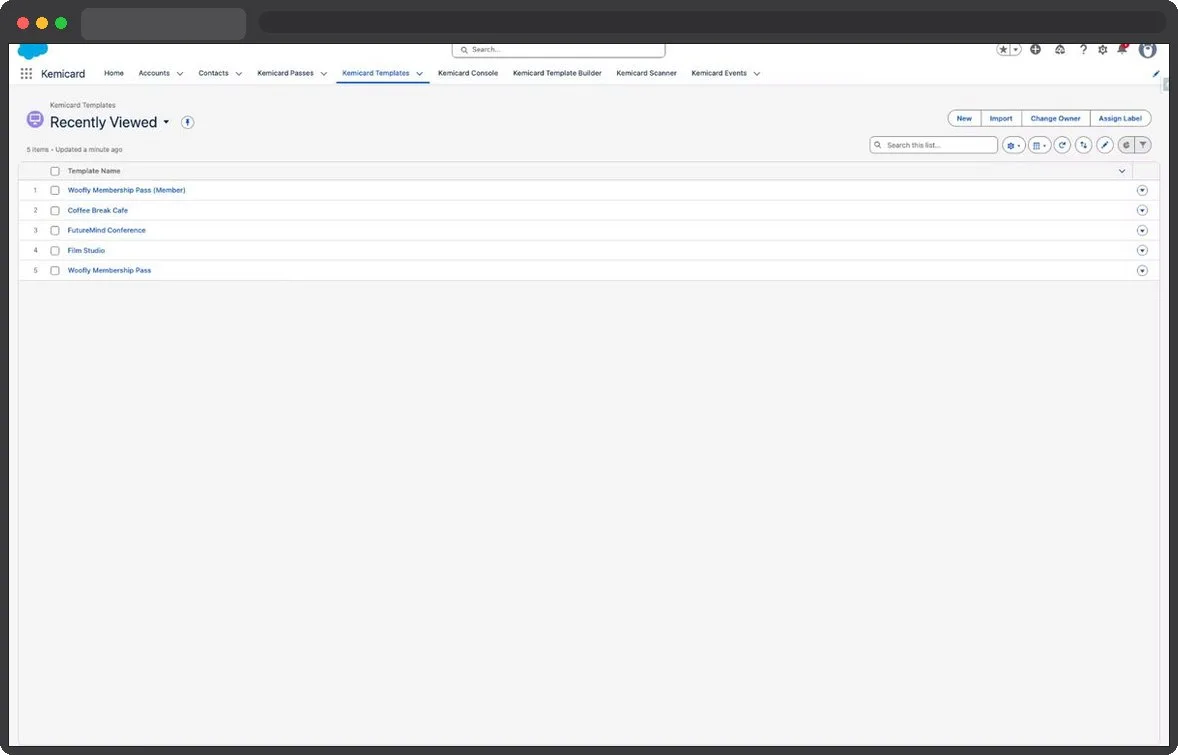The width and height of the screenshot is (1178, 755).
Task: Pin the Recently Viewed list view
Action: pos(188,122)
